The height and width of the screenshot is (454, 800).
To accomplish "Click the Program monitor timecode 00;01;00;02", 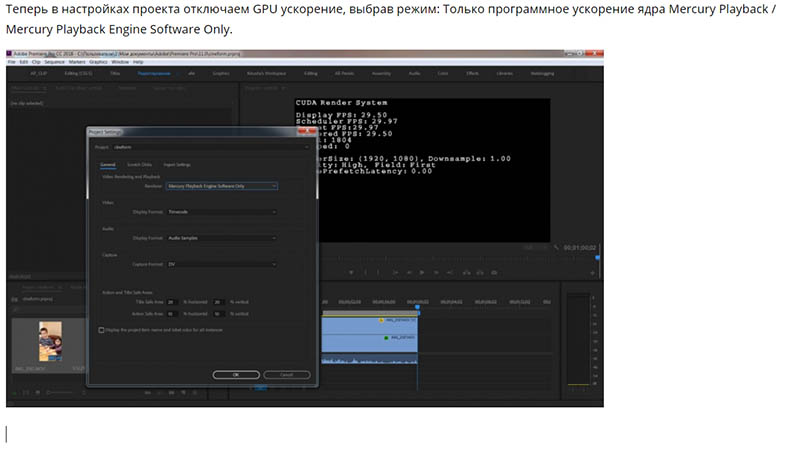I will tap(580, 248).
